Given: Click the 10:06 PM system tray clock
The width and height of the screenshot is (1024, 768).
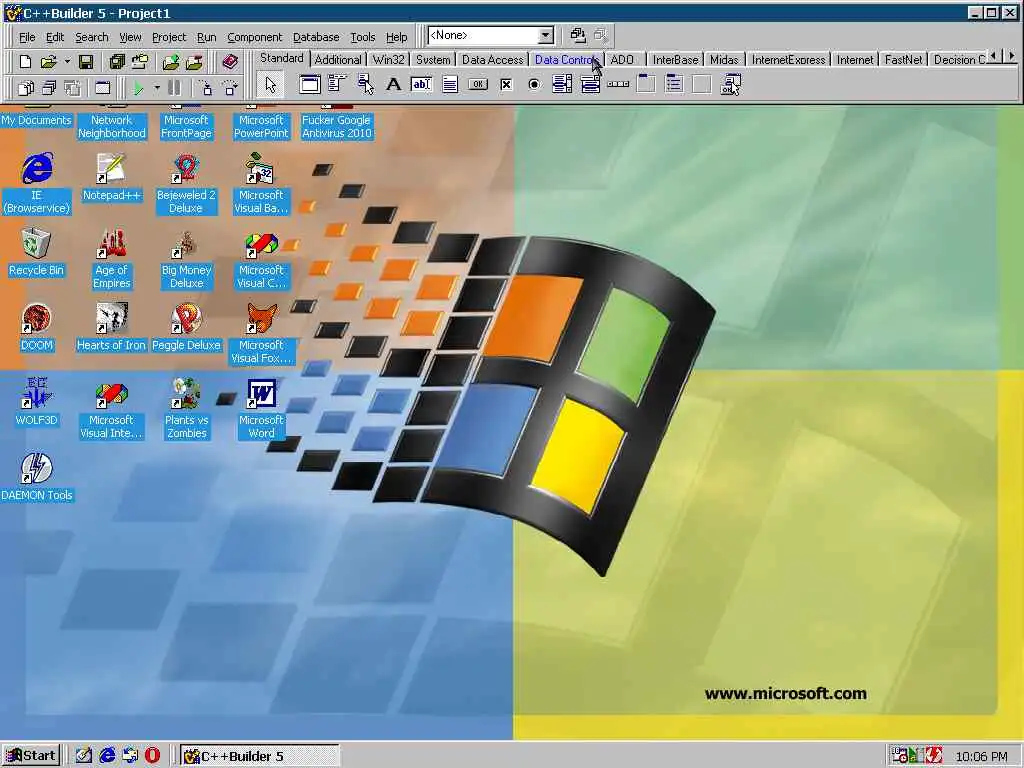Looking at the screenshot, I should [x=981, y=756].
